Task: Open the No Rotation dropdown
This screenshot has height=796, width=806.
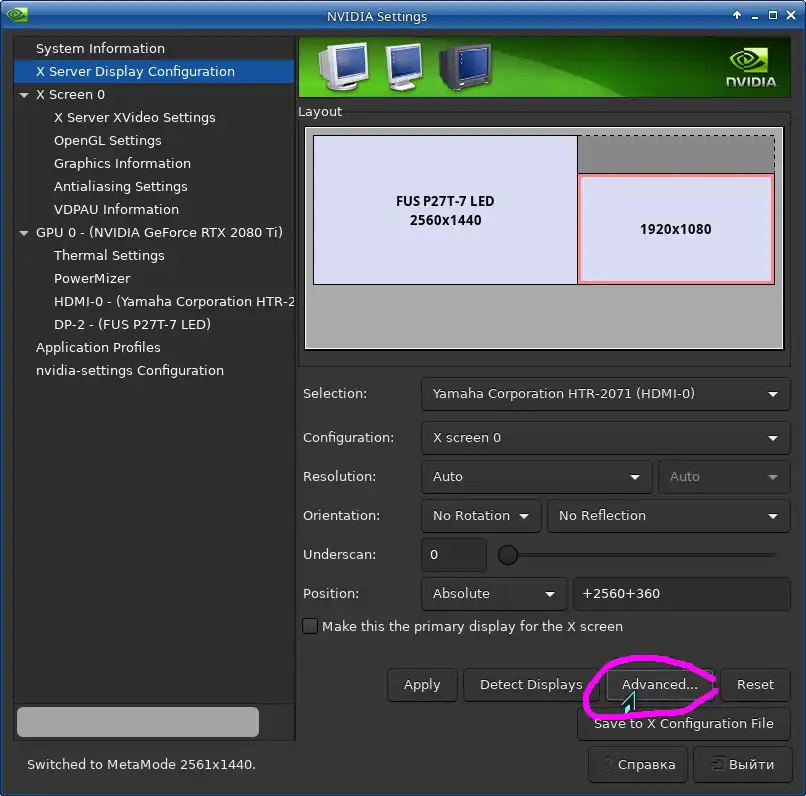Action: (x=481, y=515)
